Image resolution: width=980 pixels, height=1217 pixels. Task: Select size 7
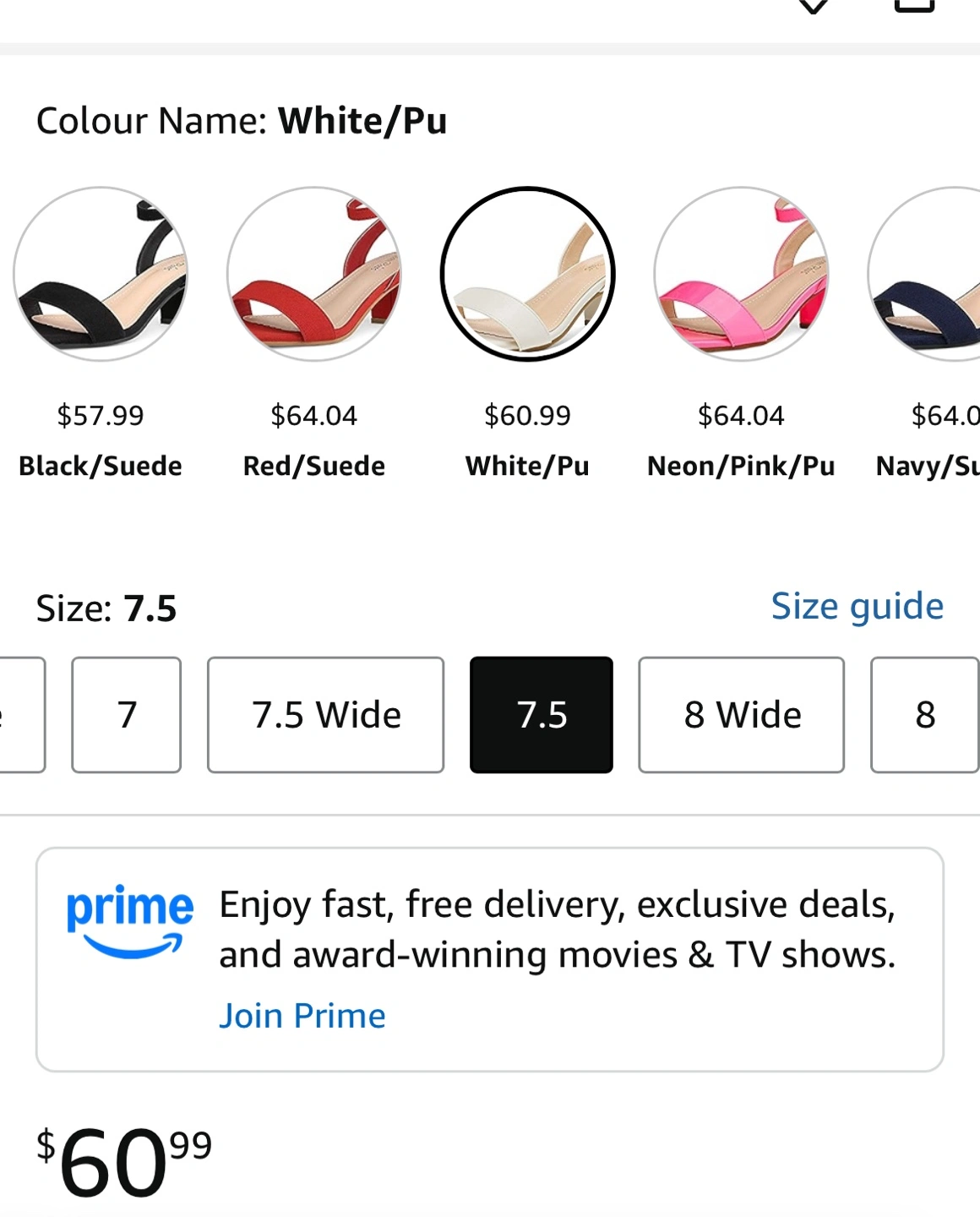(x=127, y=715)
